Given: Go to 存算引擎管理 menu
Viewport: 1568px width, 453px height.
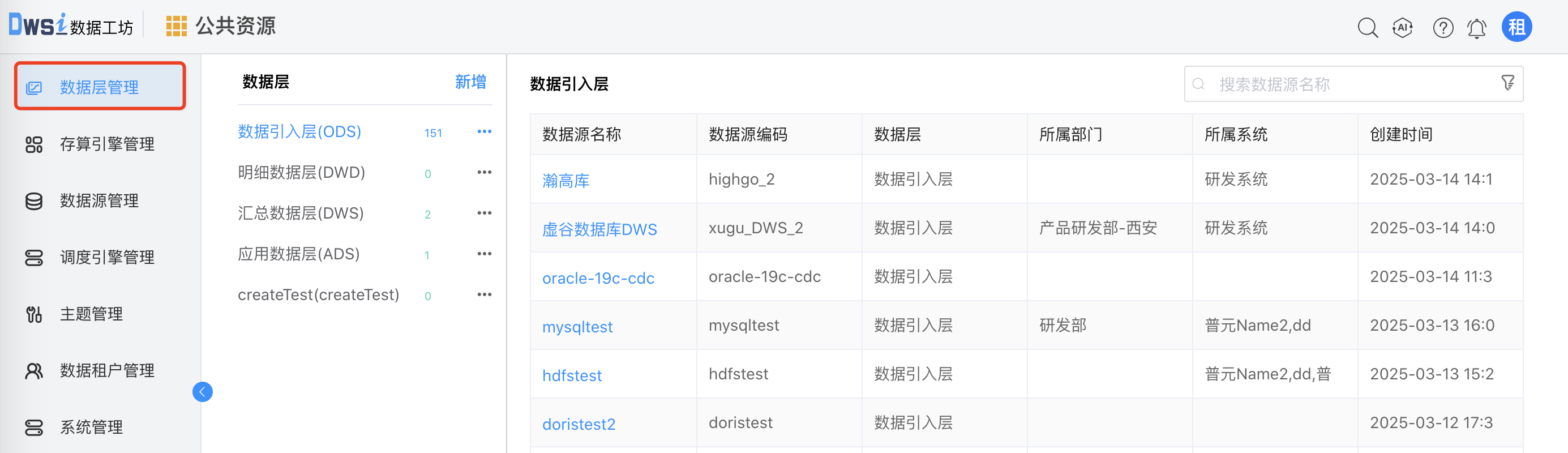Looking at the screenshot, I should (106, 144).
